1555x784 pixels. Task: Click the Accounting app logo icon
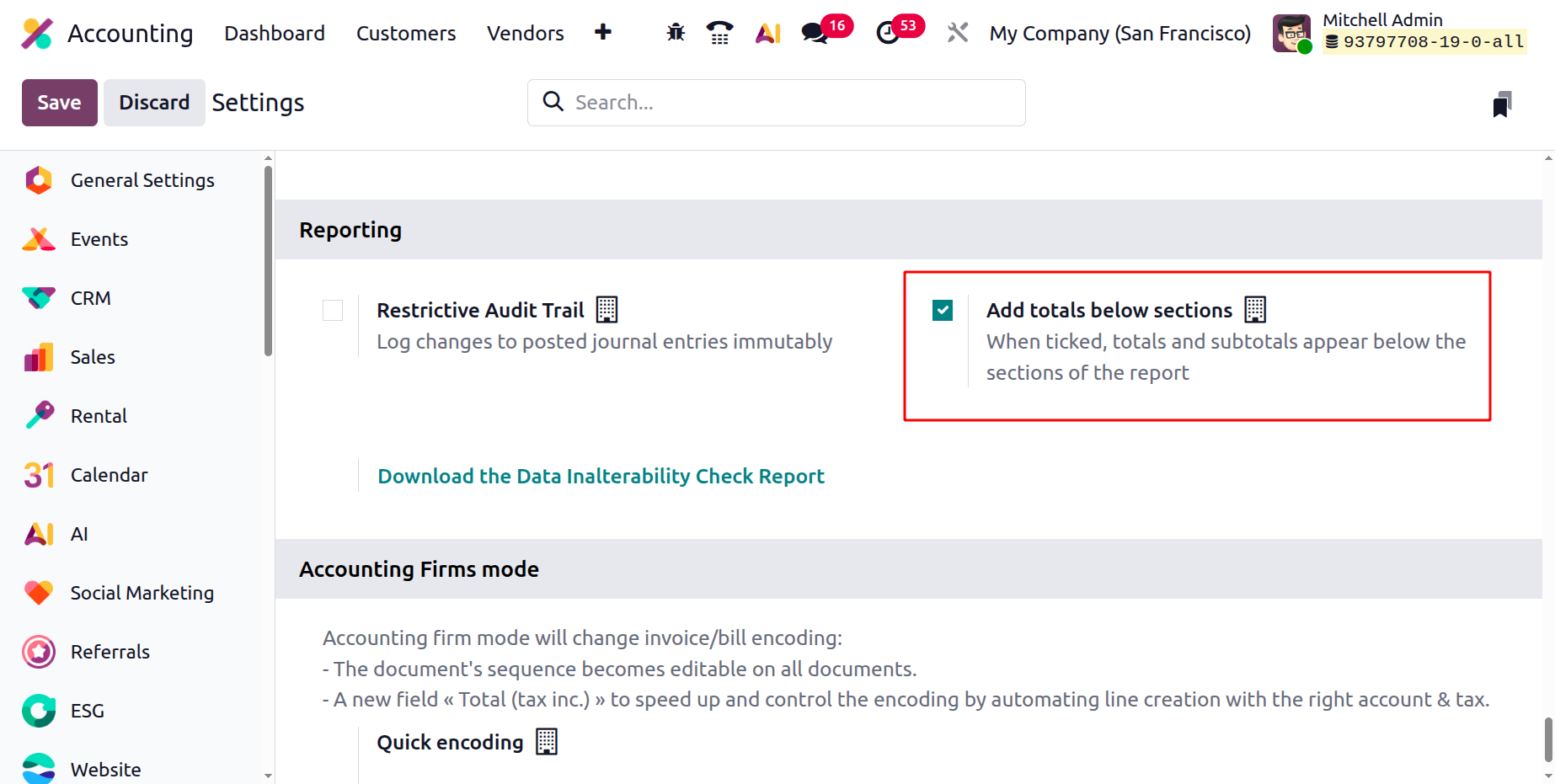[37, 34]
